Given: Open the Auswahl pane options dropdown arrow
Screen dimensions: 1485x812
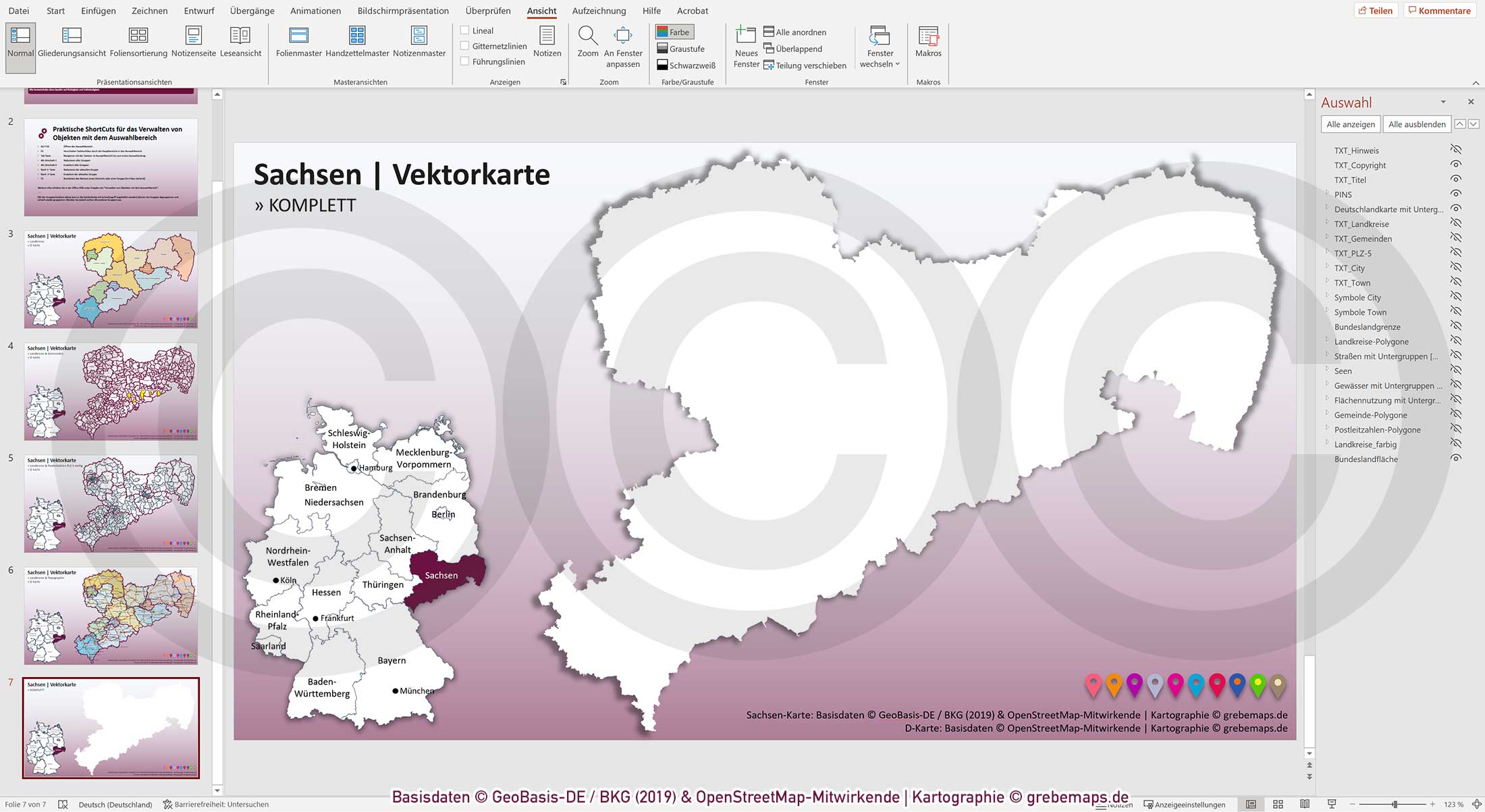Looking at the screenshot, I should 1443,102.
